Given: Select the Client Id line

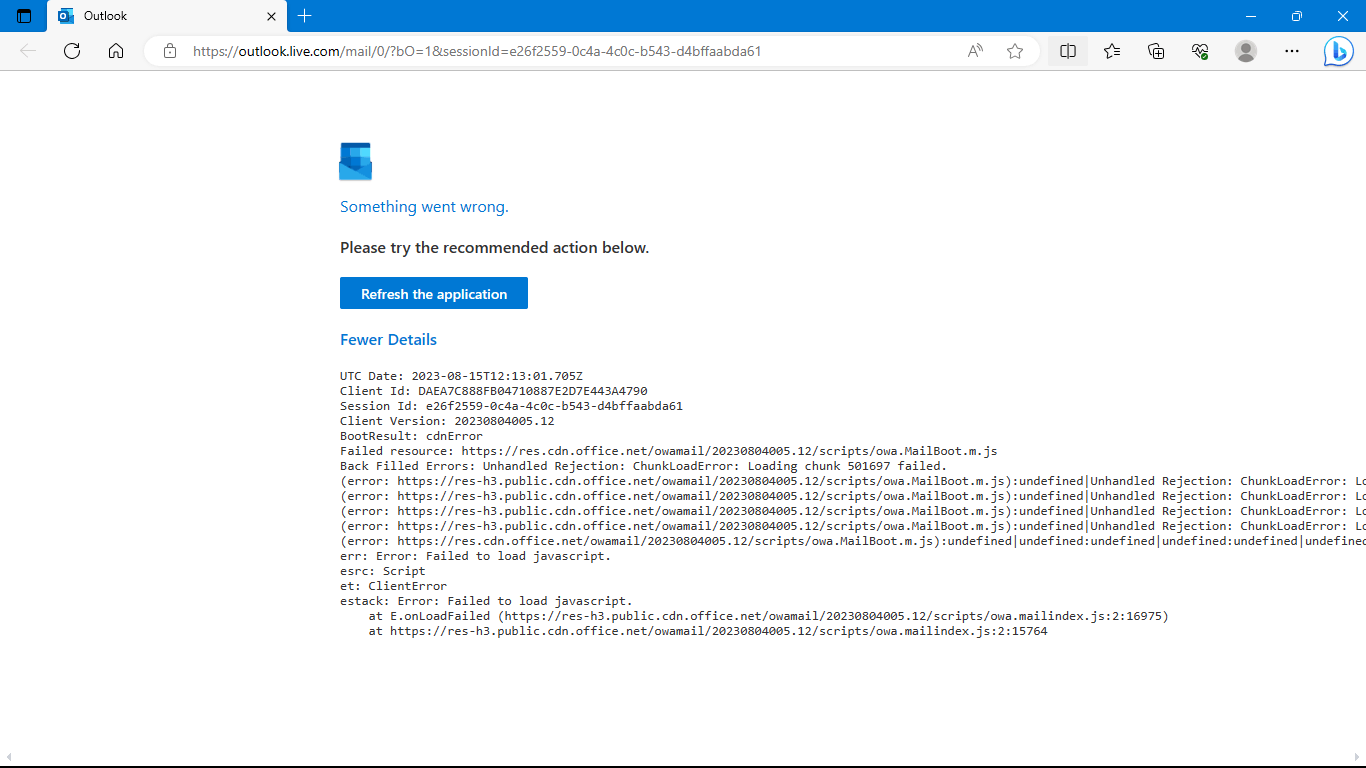Looking at the screenshot, I should (493, 391).
